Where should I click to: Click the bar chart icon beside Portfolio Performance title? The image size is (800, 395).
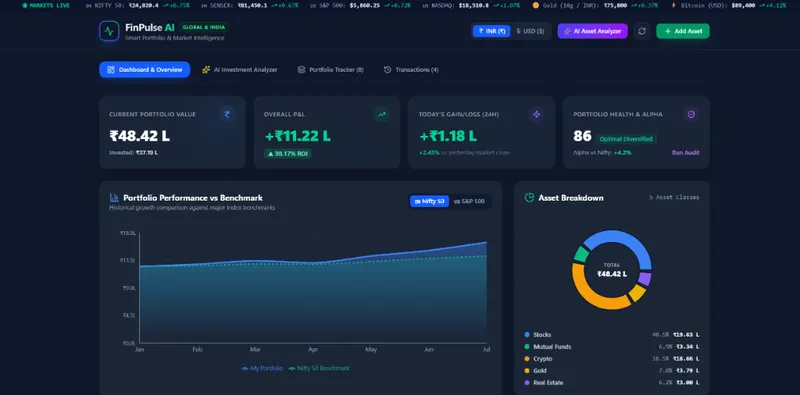pyautogui.click(x=114, y=198)
